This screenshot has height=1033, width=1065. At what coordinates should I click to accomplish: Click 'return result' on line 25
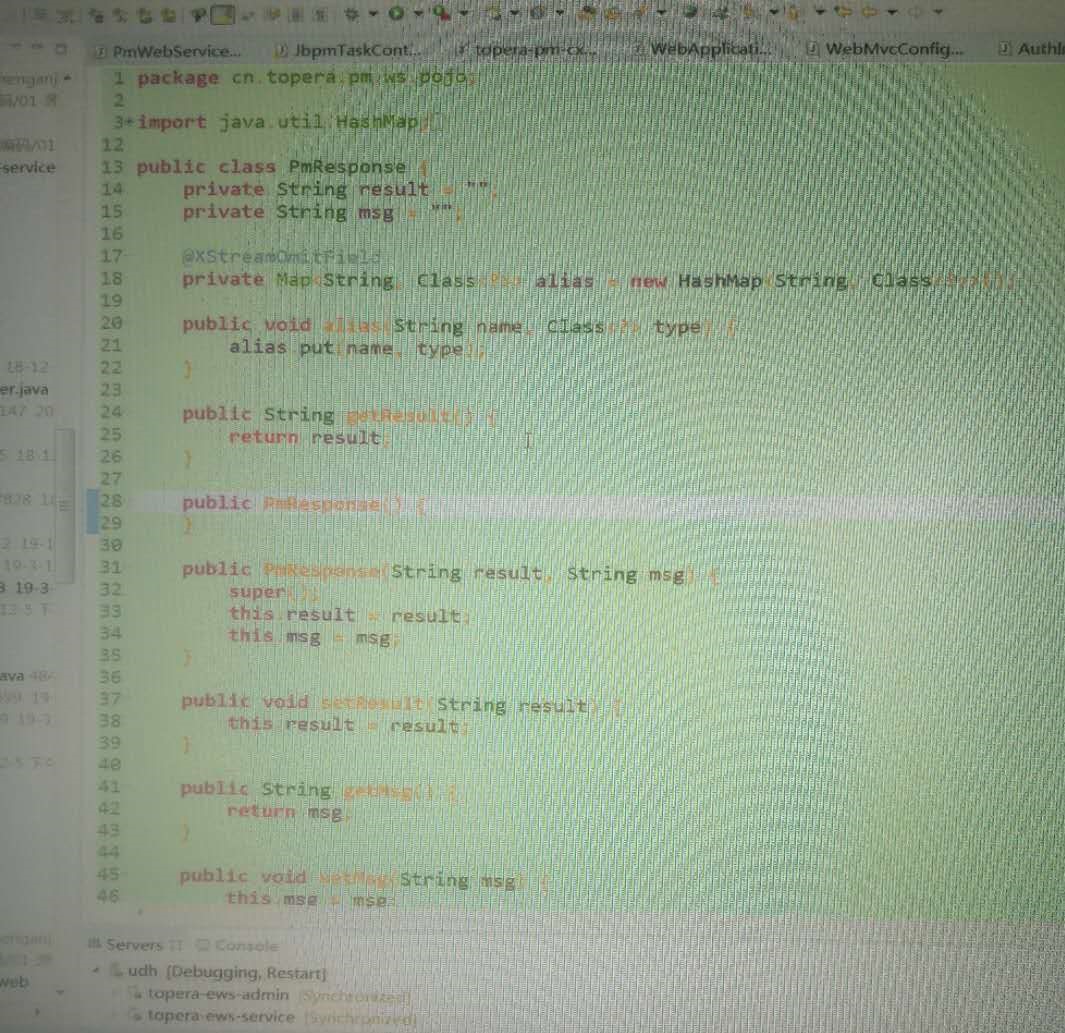[305, 437]
